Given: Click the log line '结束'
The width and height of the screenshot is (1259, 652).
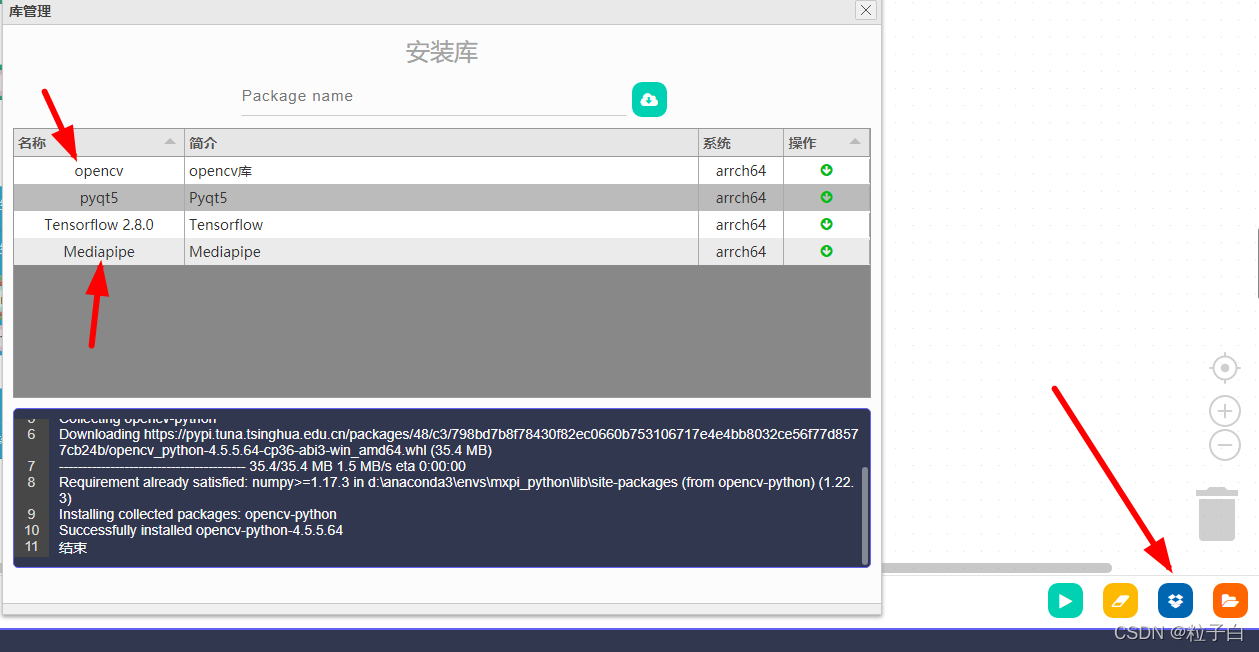Looking at the screenshot, I should (73, 548).
